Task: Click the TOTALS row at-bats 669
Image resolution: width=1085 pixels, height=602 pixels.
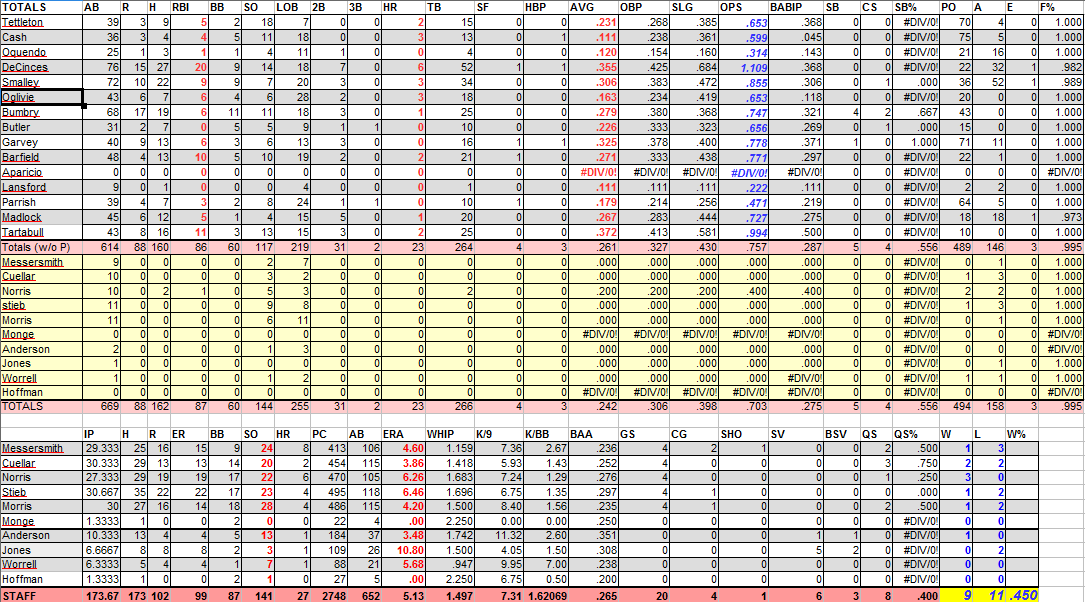Action: point(101,407)
